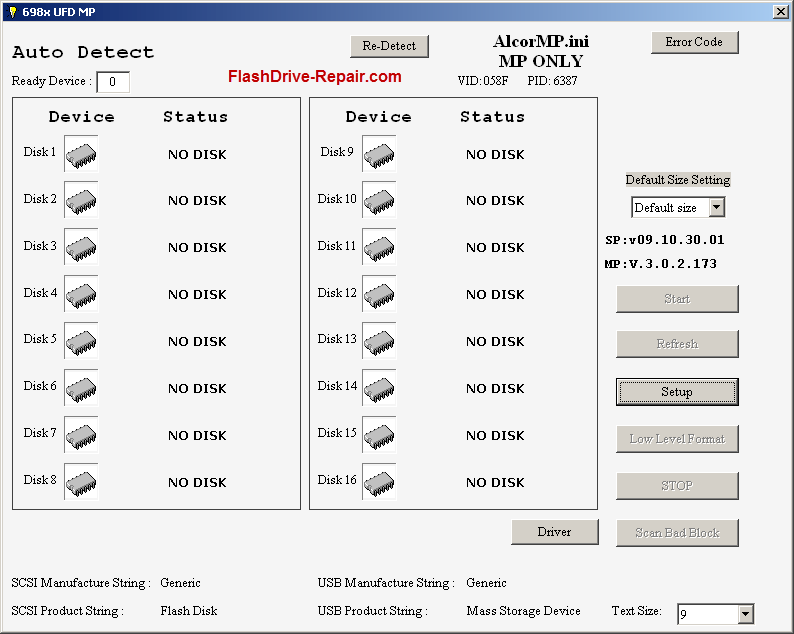Click the Disk 1 chip icon
The width and height of the screenshot is (794, 634).
tap(81, 153)
